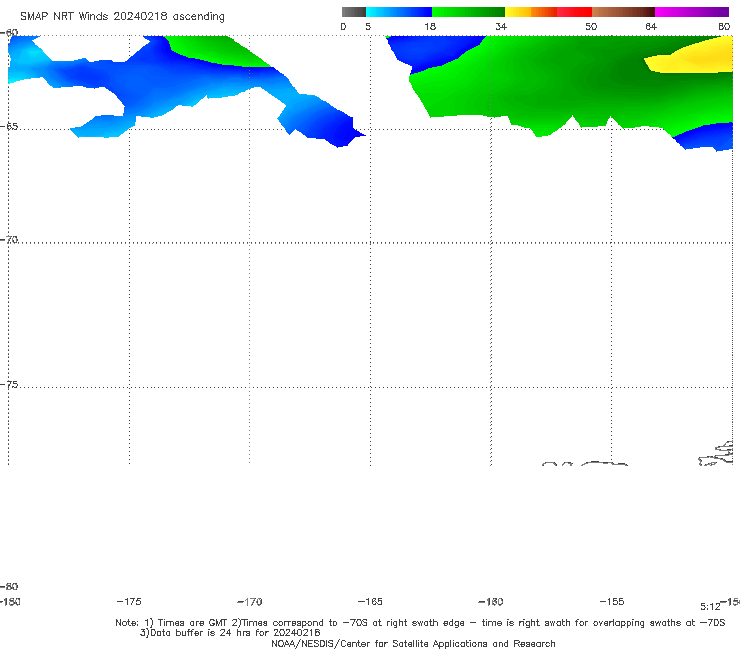The image size is (740, 650).
Task: Click the coastline outline at the map's lower right
Action: coord(716,454)
